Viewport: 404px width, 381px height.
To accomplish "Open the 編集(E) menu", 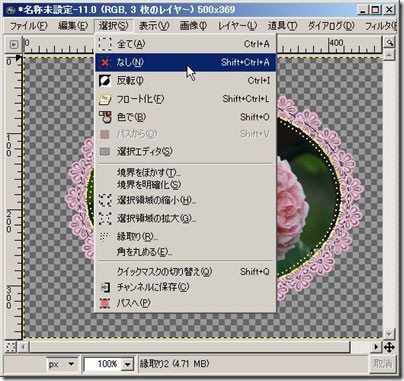I will pos(73,26).
